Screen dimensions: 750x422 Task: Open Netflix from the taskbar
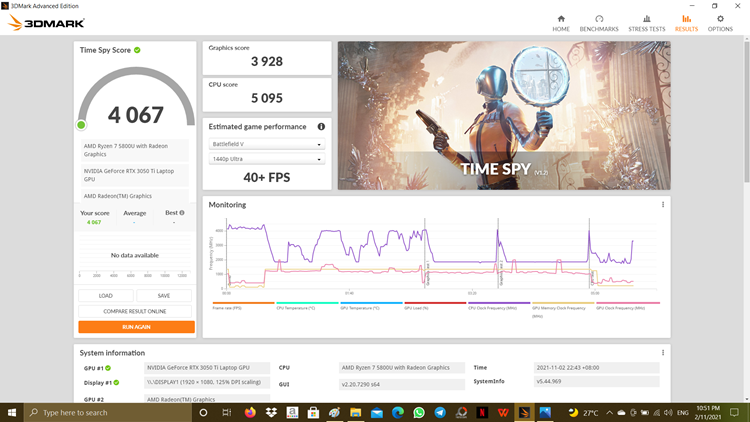point(482,412)
